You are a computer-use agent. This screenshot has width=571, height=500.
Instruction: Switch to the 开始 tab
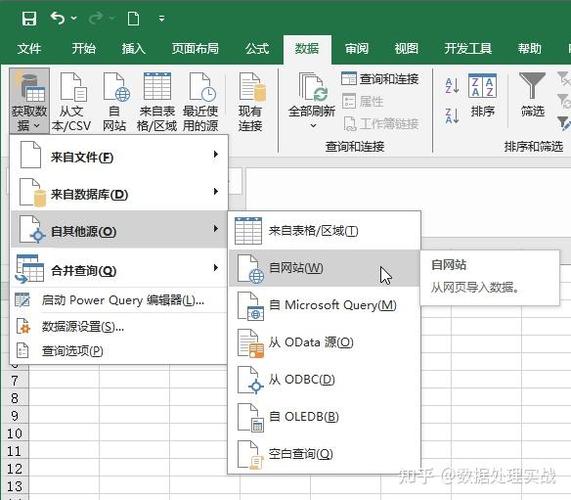click(83, 48)
